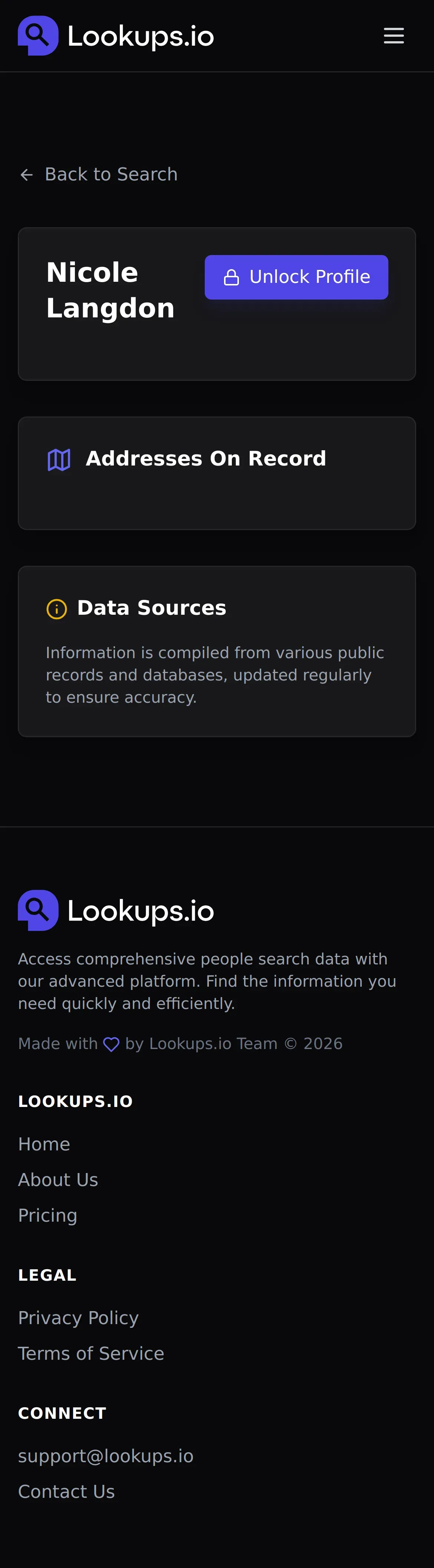Viewport: 434px width, 1568px height.
Task: Click the footer Lookups.io magnifier logo
Action: pos(38,910)
